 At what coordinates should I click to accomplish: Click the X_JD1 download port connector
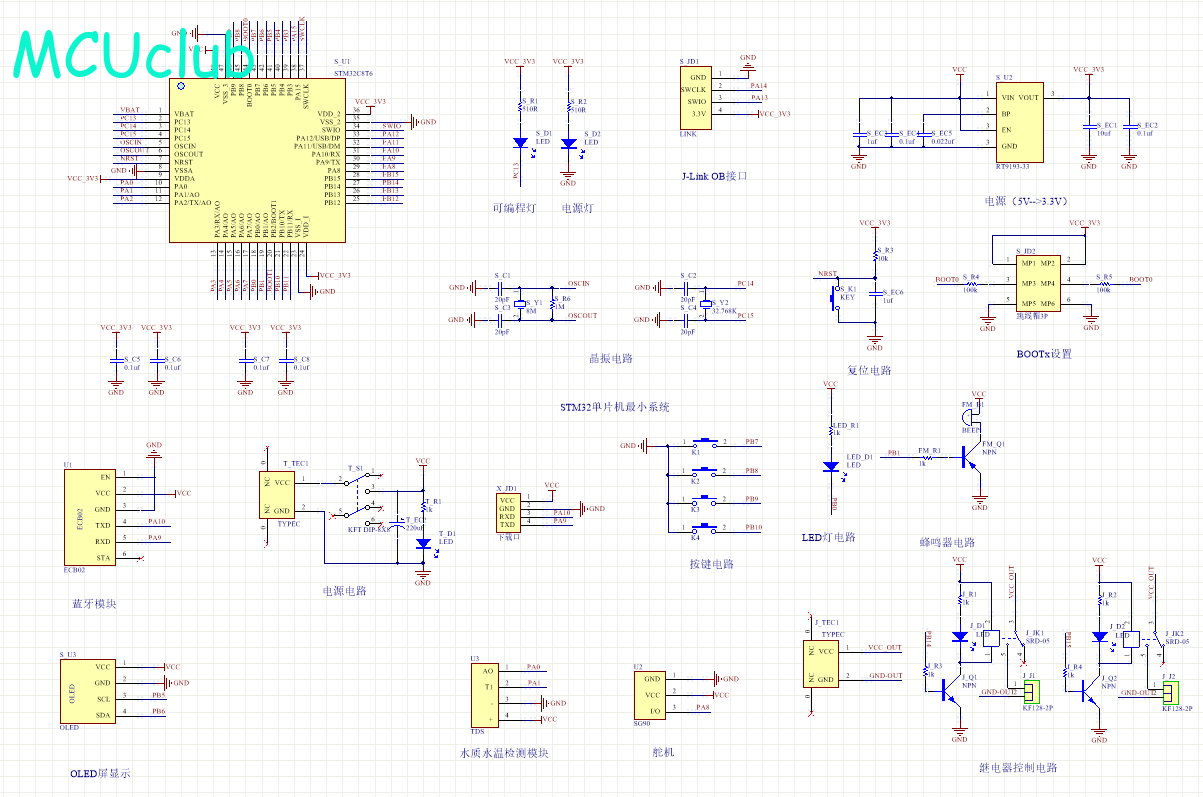508,512
